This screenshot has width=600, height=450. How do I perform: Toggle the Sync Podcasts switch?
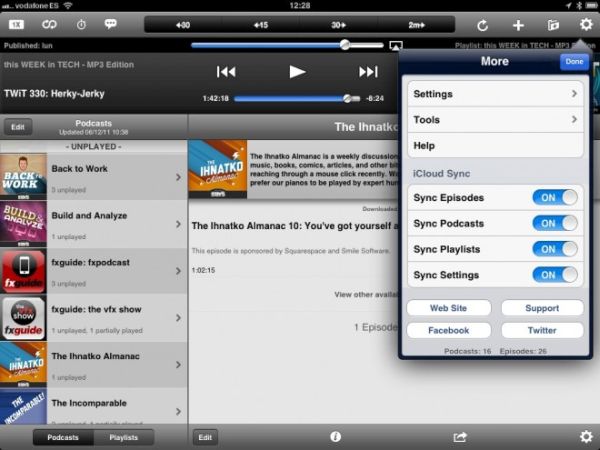(555, 223)
